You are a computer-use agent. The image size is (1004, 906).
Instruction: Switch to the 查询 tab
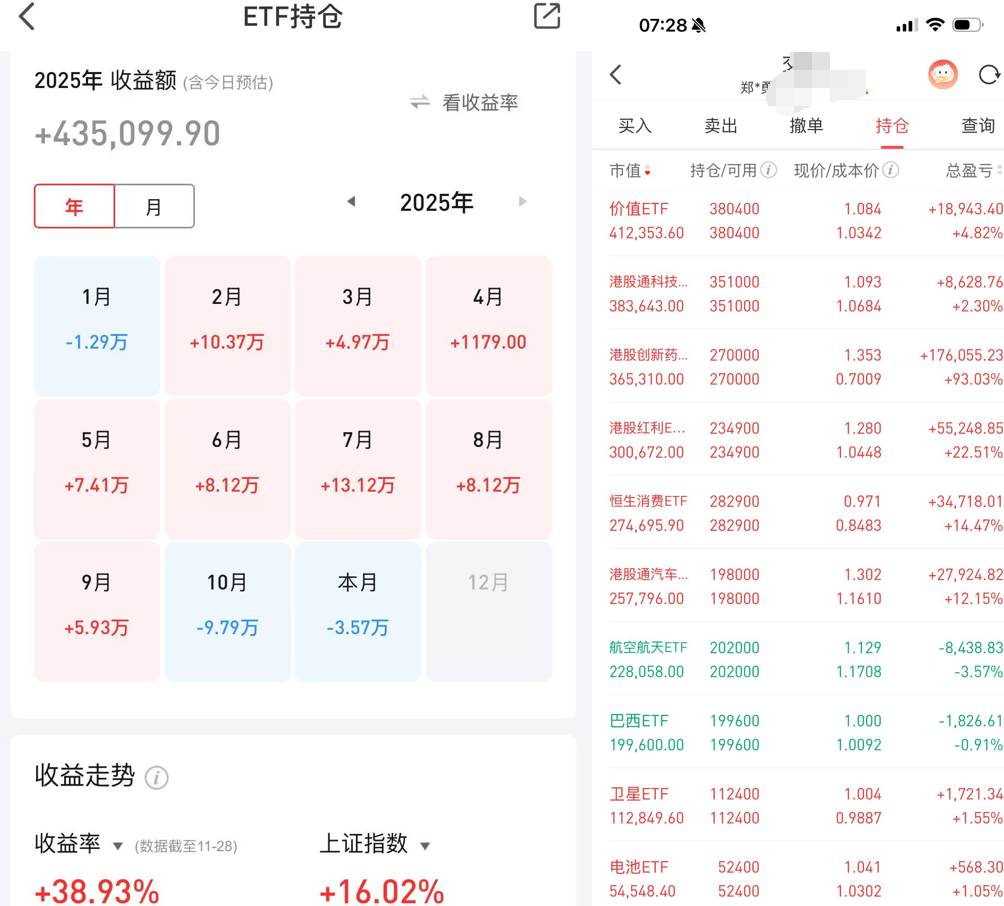[978, 125]
